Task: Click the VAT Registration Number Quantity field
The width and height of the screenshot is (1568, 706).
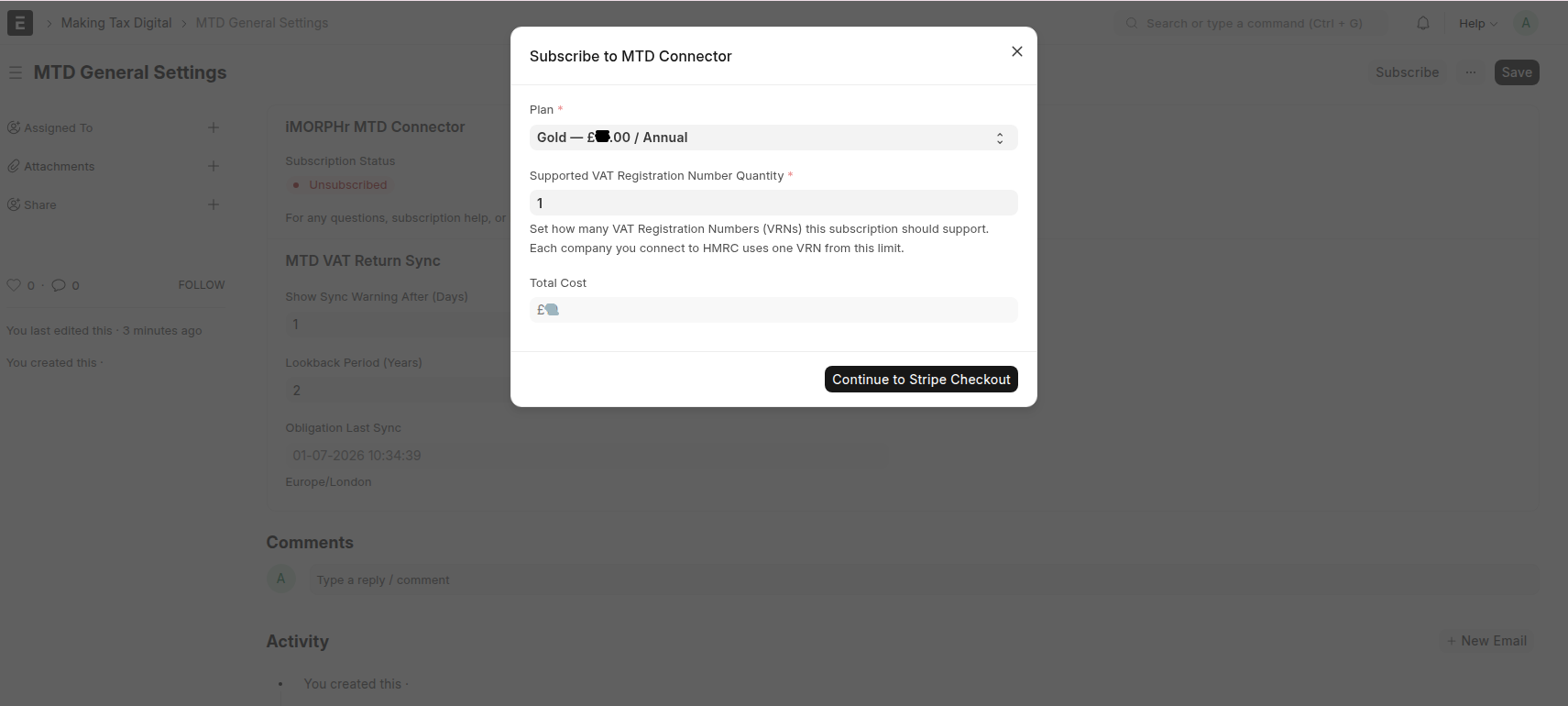Action: pyautogui.click(x=773, y=203)
